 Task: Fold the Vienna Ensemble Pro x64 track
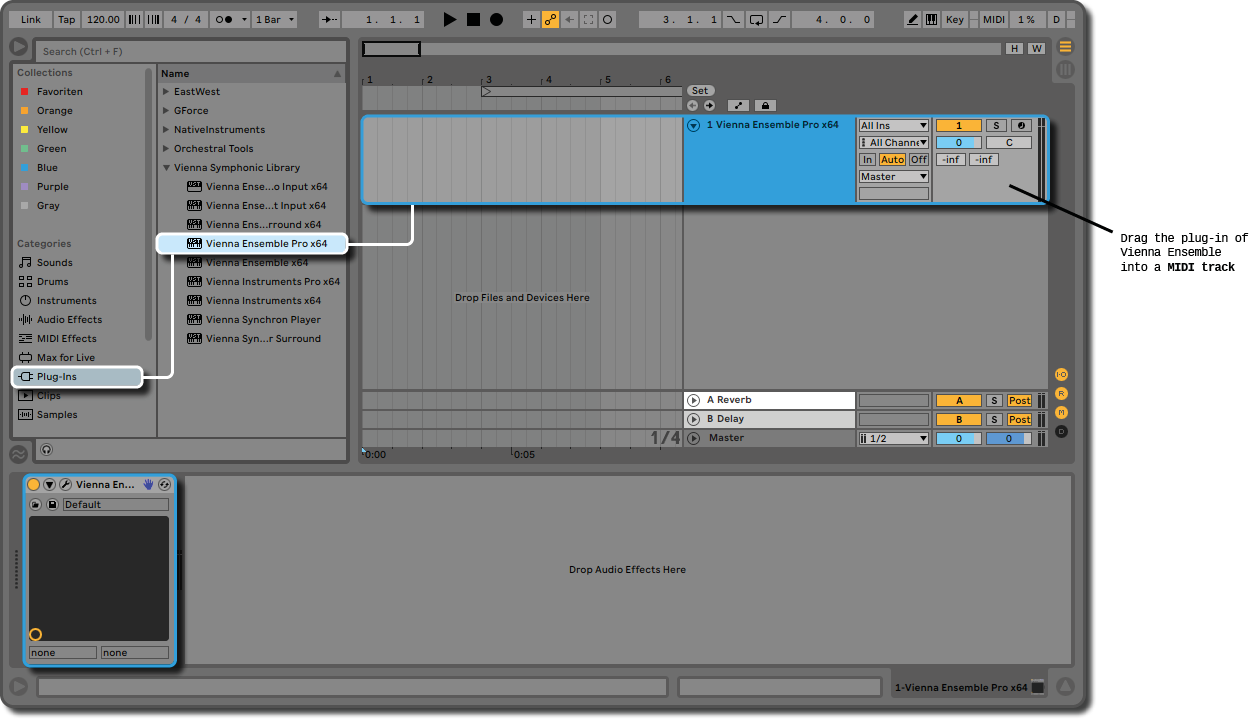point(693,126)
